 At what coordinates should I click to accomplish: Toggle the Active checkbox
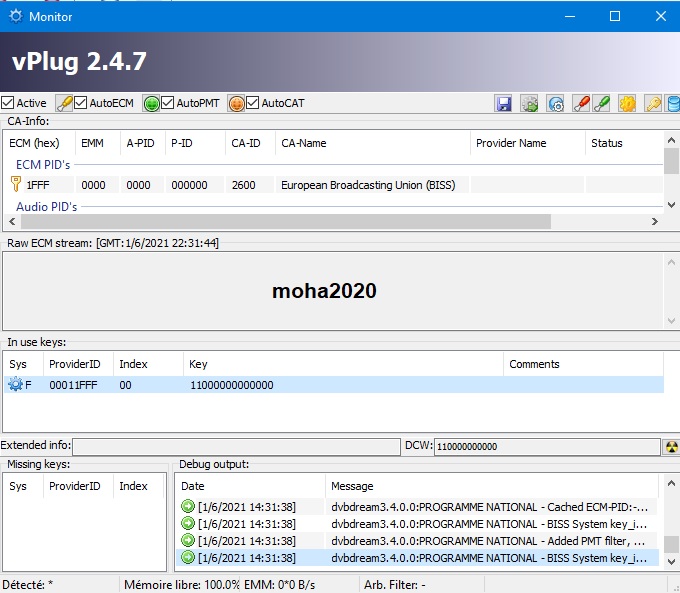pos(7,103)
